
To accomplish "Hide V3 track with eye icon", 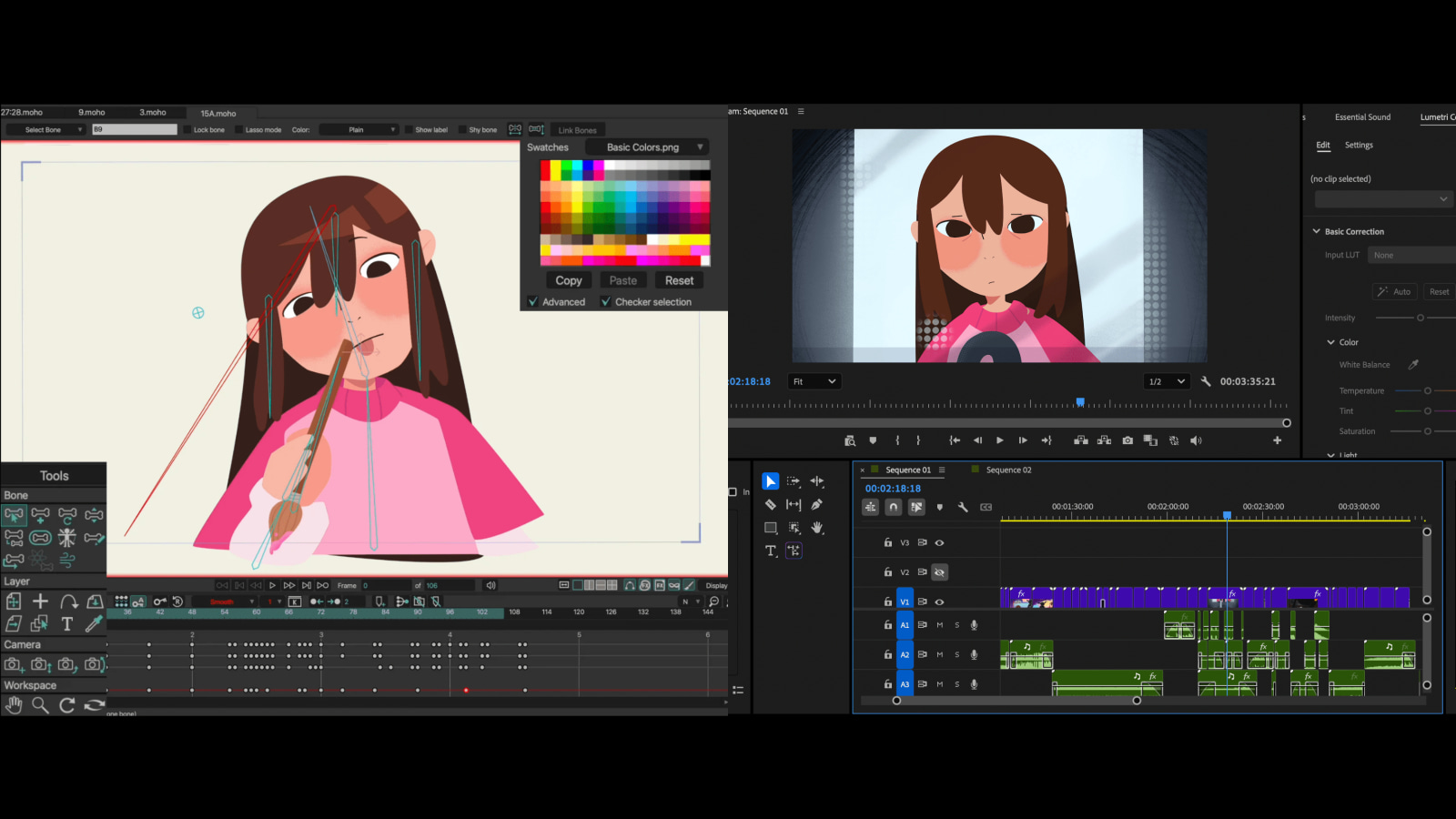I will click(x=939, y=542).
